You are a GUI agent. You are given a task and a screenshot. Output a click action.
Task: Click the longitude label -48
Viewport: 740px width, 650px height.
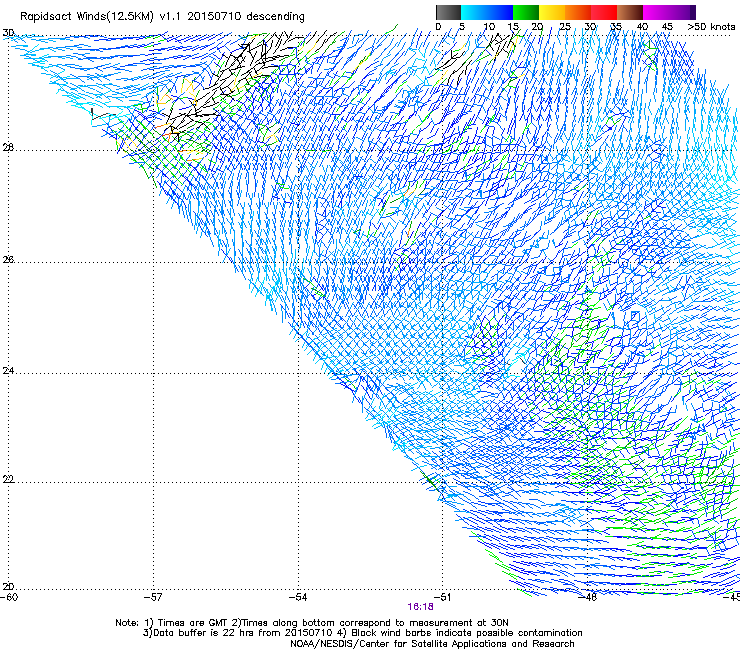pos(588,597)
